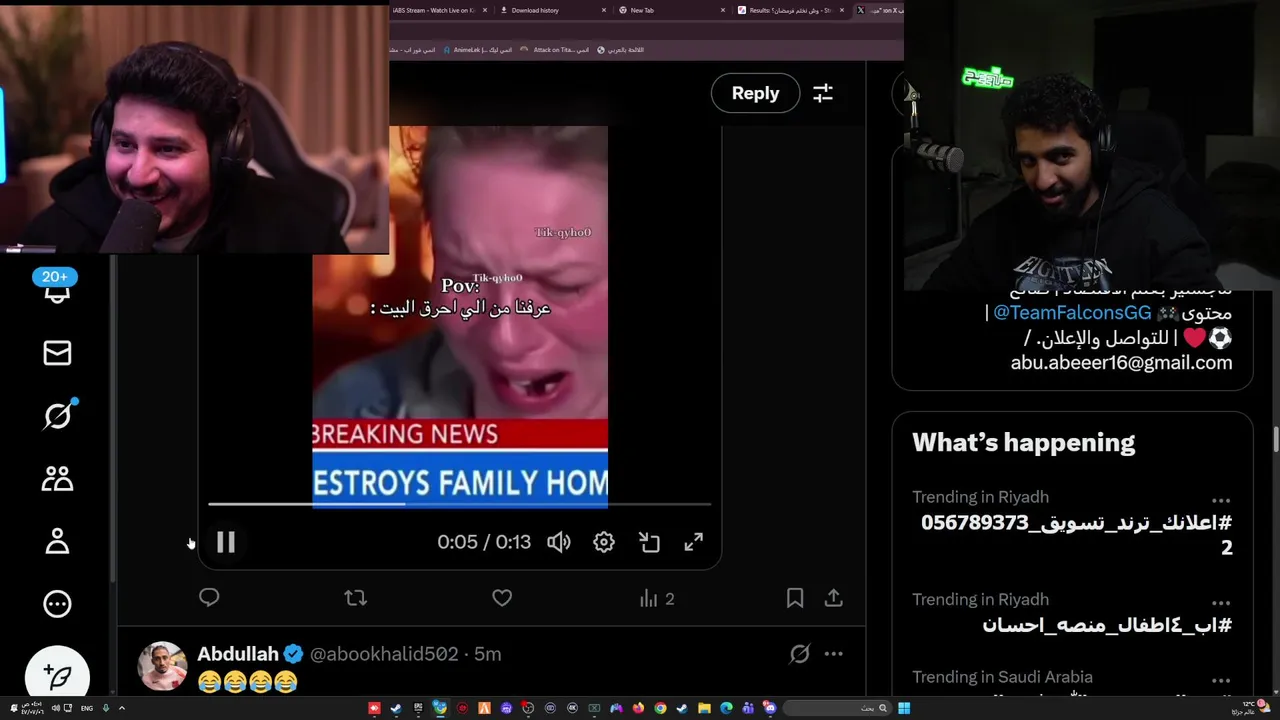Open OBS Studio from taskbar
The height and width of the screenshot is (720, 1280).
[528, 708]
